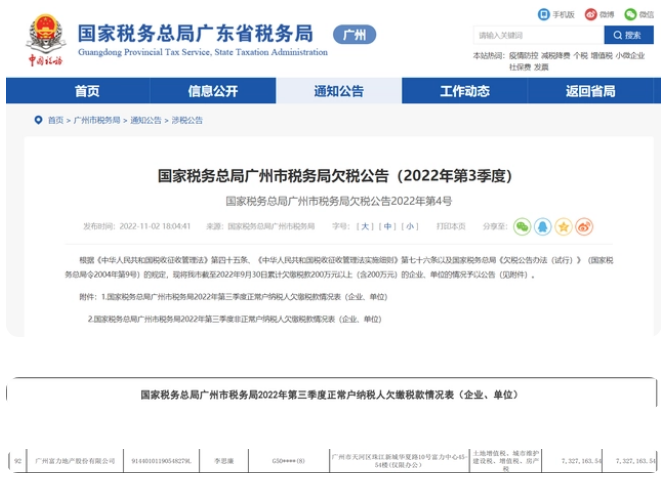The height and width of the screenshot is (478, 661).
Task: Expand the 工作动态 navigation menu
Action: [464, 91]
